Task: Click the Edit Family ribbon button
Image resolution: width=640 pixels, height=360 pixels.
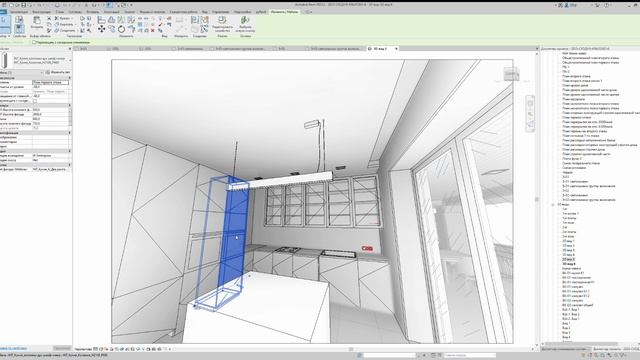Action: pyautogui.click(x=222, y=24)
